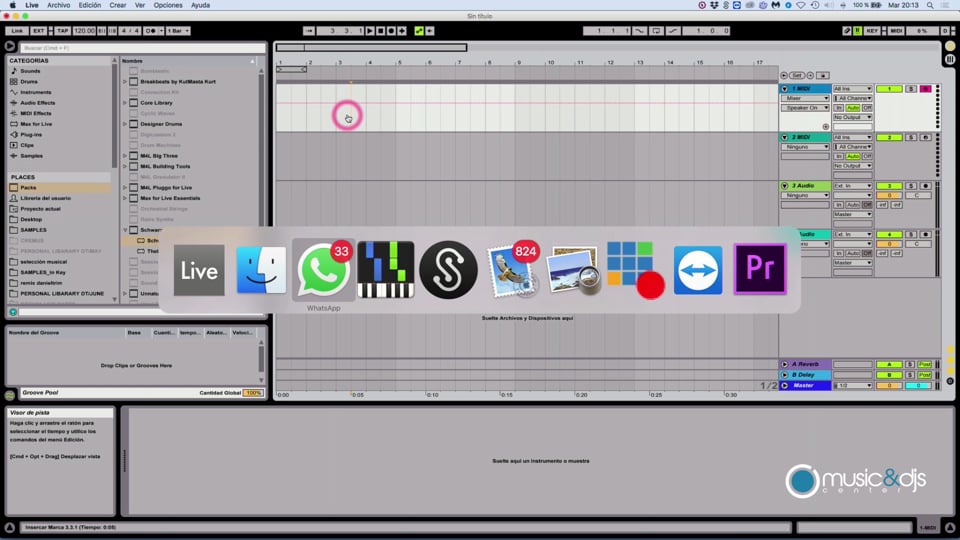The image size is (960, 540).
Task: Expand M4L Big Three pack
Action: (125, 156)
